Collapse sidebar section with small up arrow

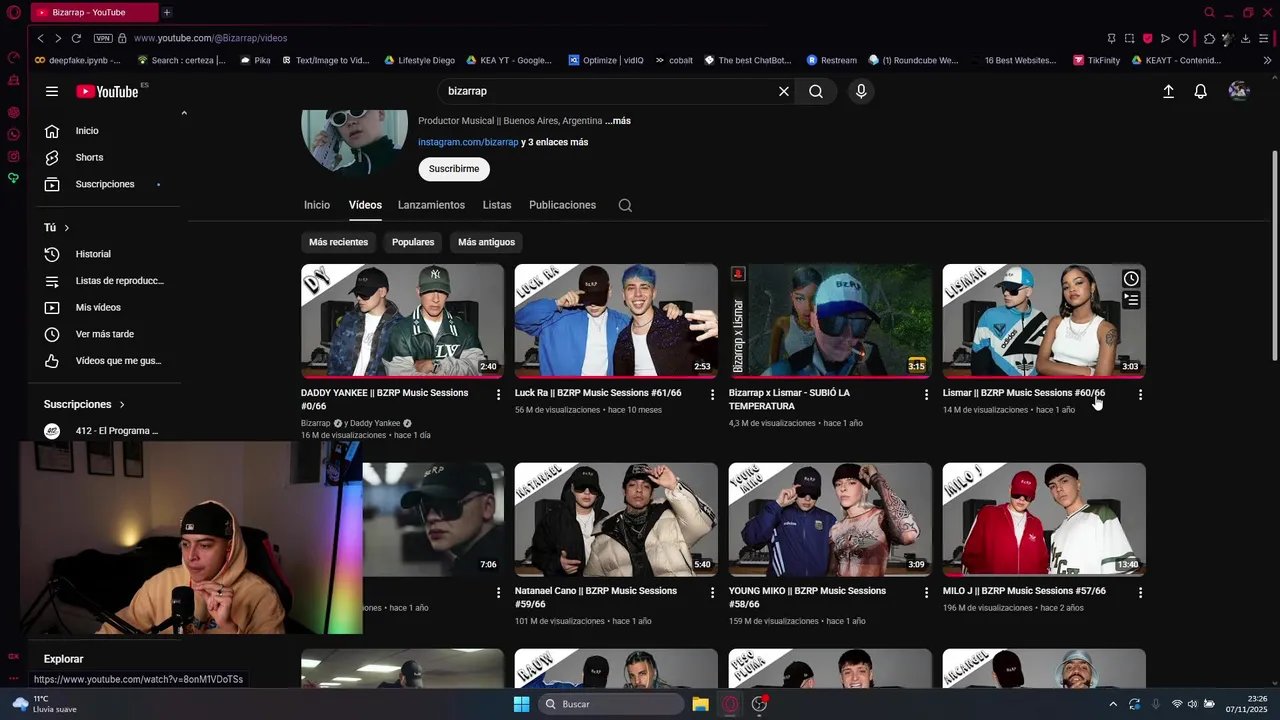click(x=184, y=113)
